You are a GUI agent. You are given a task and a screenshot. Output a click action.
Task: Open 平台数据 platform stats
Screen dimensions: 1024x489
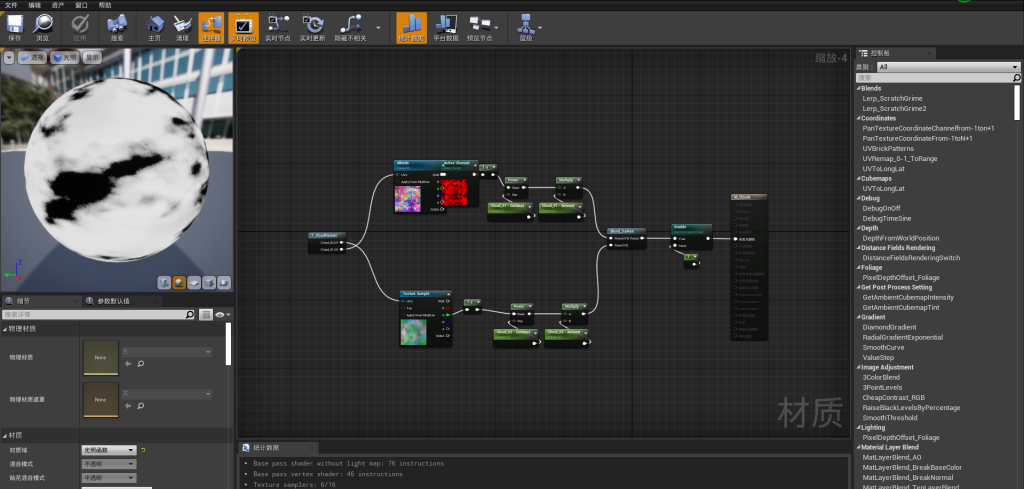446,27
